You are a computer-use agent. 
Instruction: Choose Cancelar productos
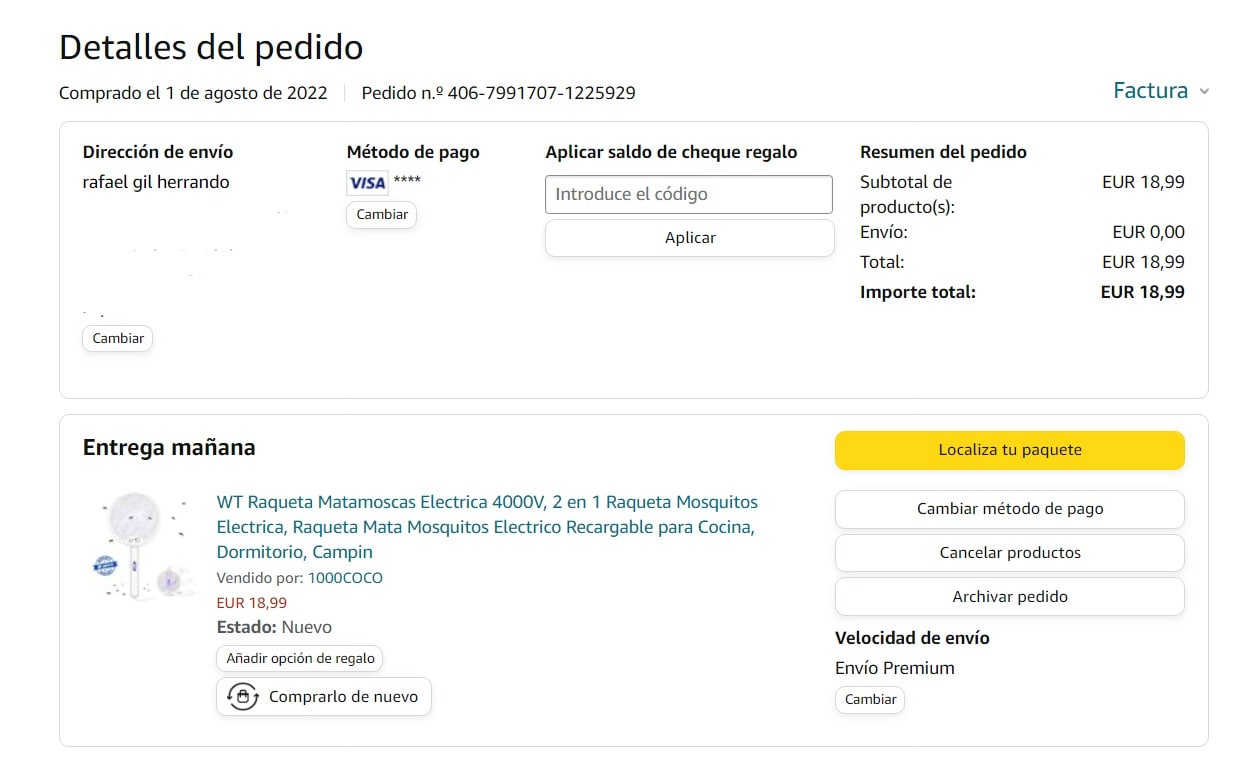(x=1009, y=553)
